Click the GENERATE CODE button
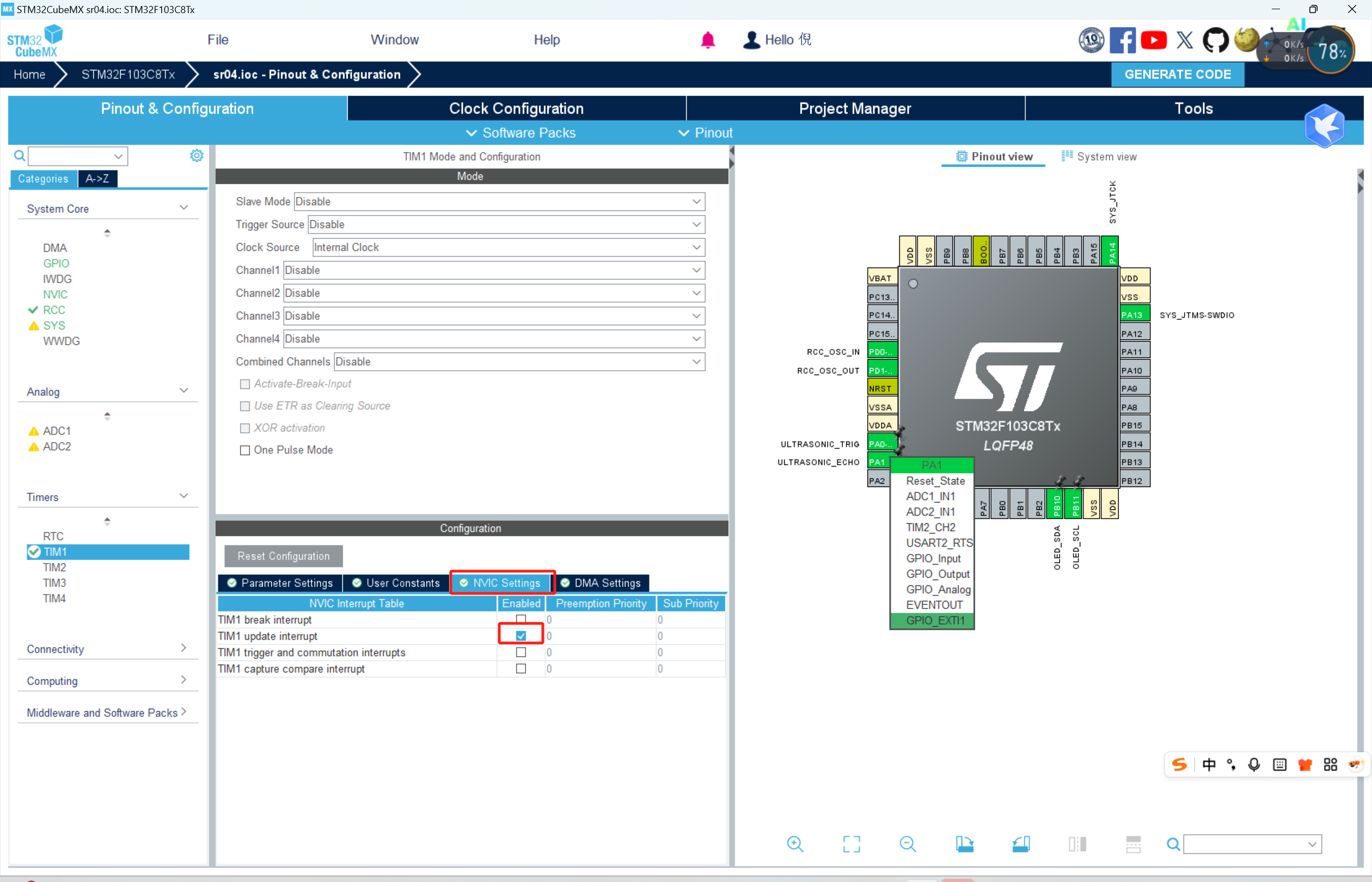 pyautogui.click(x=1177, y=75)
